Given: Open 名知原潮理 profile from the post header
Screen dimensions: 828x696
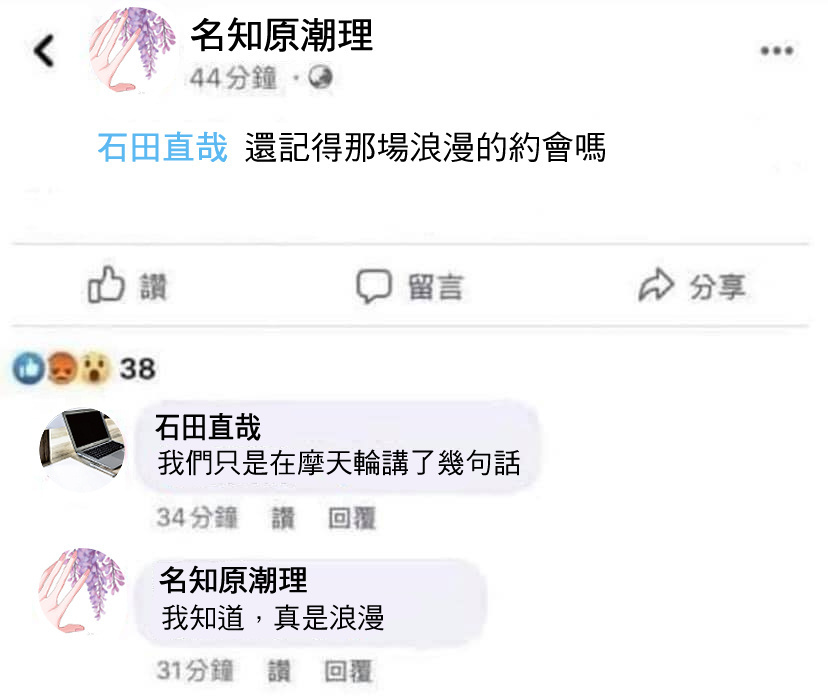Looking at the screenshot, I should tap(281, 35).
